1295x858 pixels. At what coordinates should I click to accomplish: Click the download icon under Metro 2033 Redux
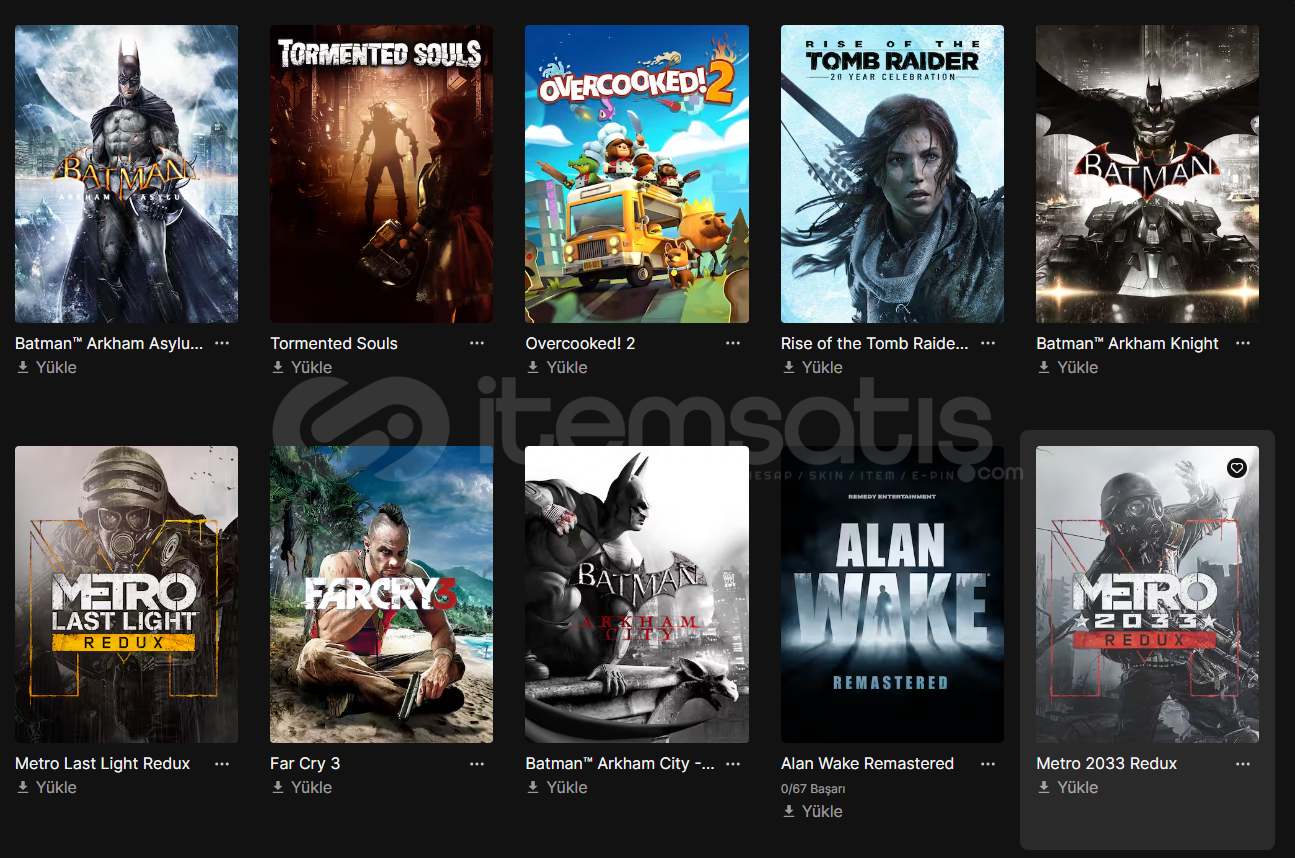pyautogui.click(x=1044, y=787)
